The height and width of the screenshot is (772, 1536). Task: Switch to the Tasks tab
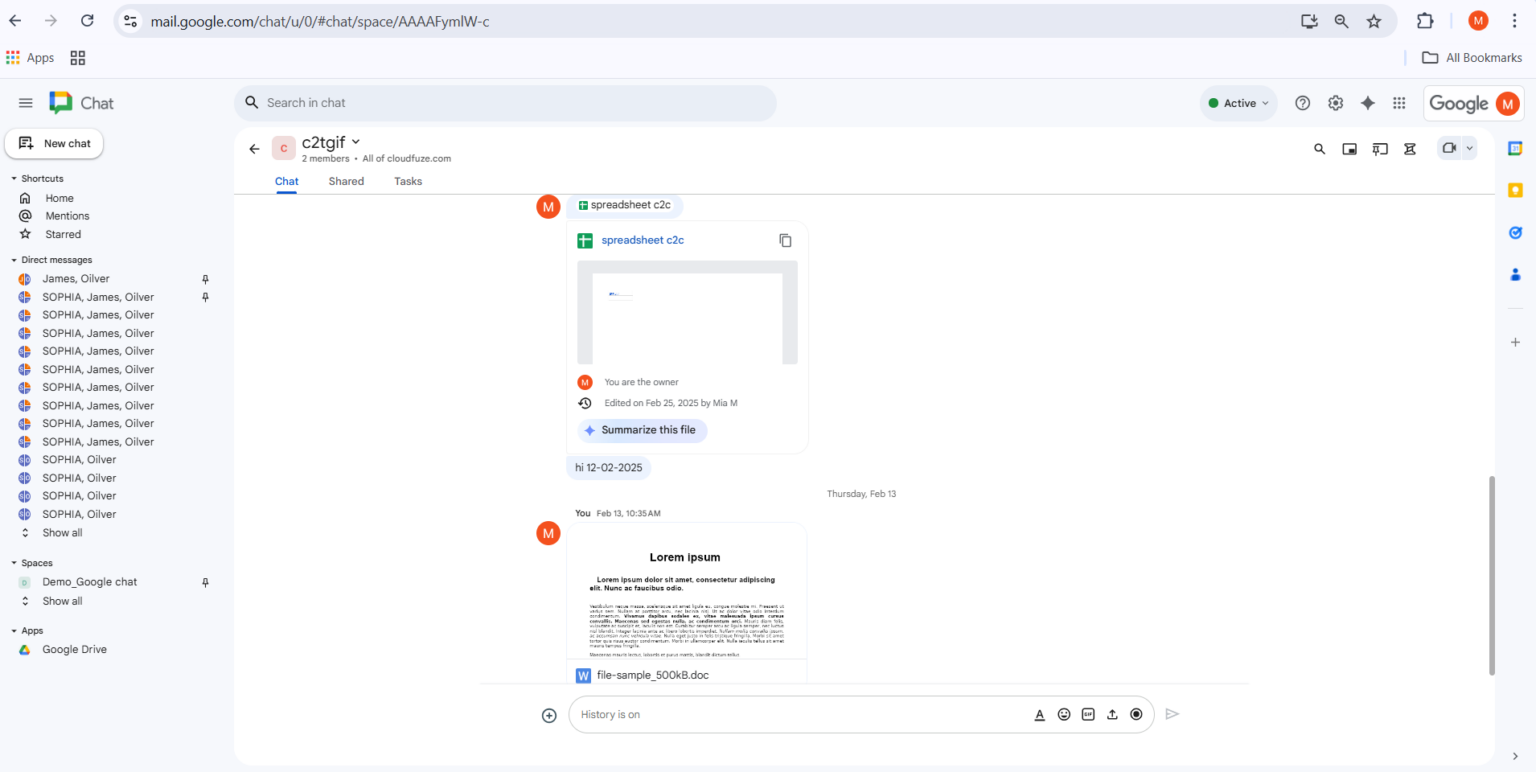(x=408, y=181)
